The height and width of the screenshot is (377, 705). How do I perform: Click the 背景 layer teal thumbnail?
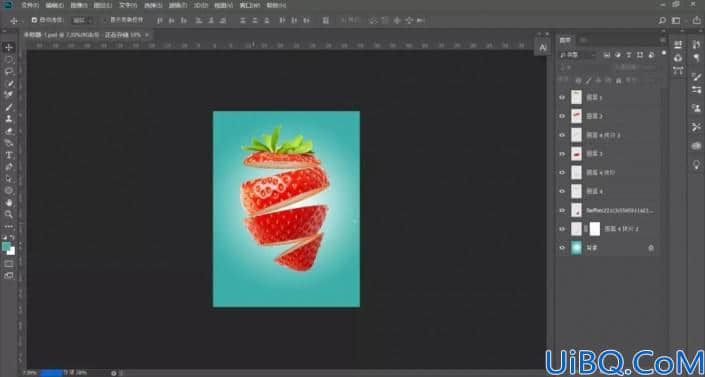[x=576, y=248]
